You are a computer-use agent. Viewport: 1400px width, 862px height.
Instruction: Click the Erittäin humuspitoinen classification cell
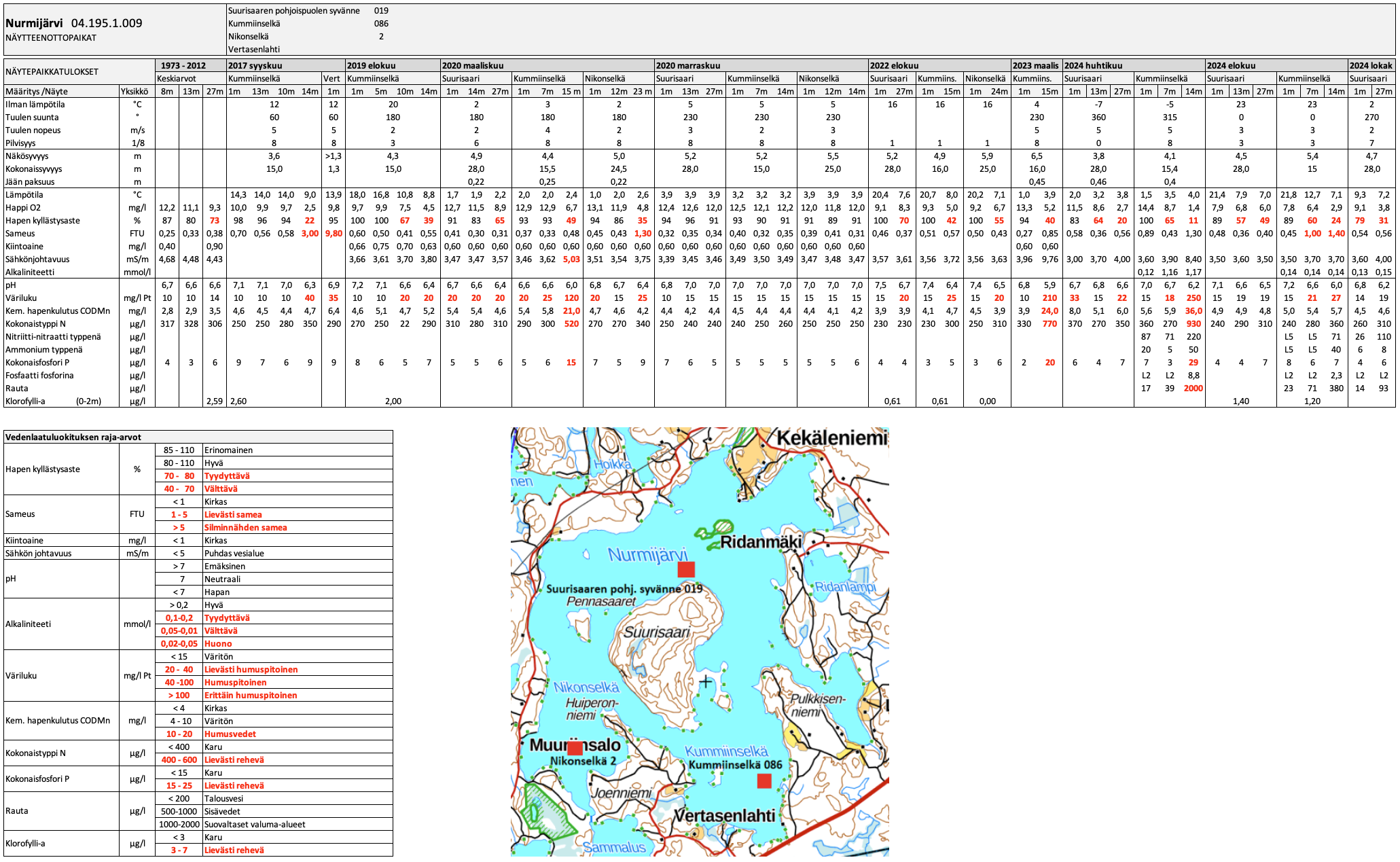pos(251,695)
